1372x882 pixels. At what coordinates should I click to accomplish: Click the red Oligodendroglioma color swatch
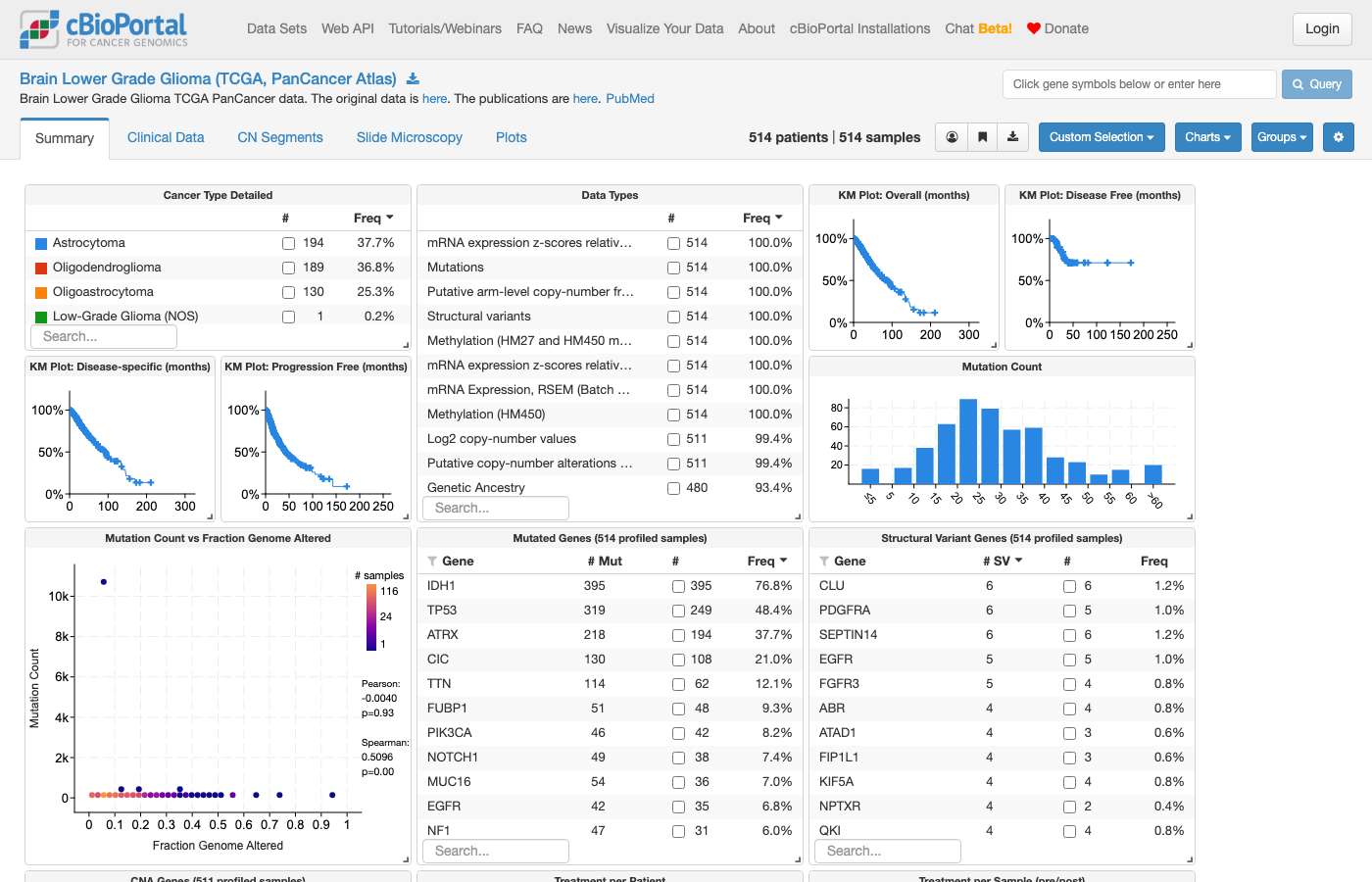(41, 268)
